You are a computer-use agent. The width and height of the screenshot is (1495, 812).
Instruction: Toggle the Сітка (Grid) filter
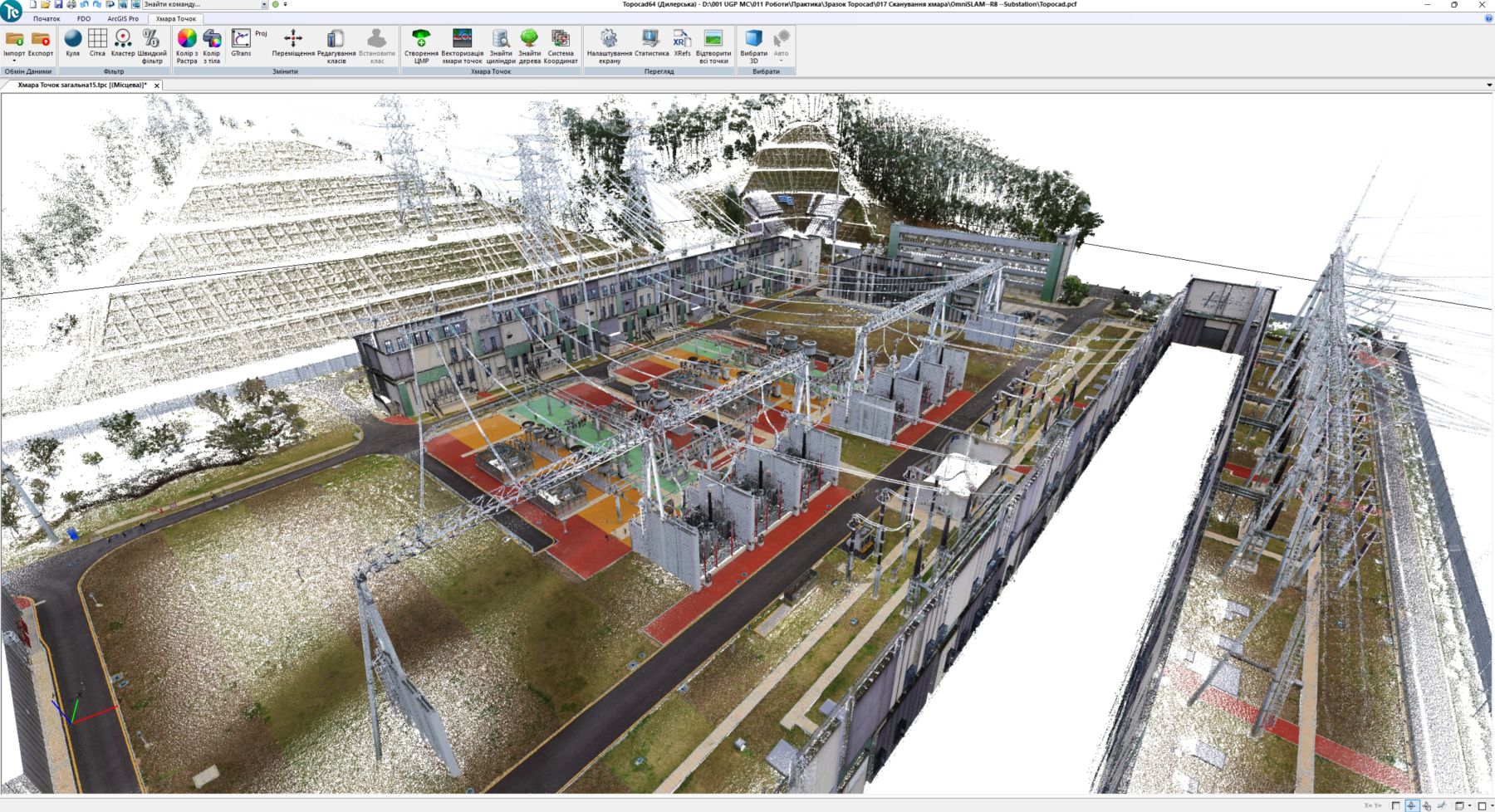[x=97, y=40]
